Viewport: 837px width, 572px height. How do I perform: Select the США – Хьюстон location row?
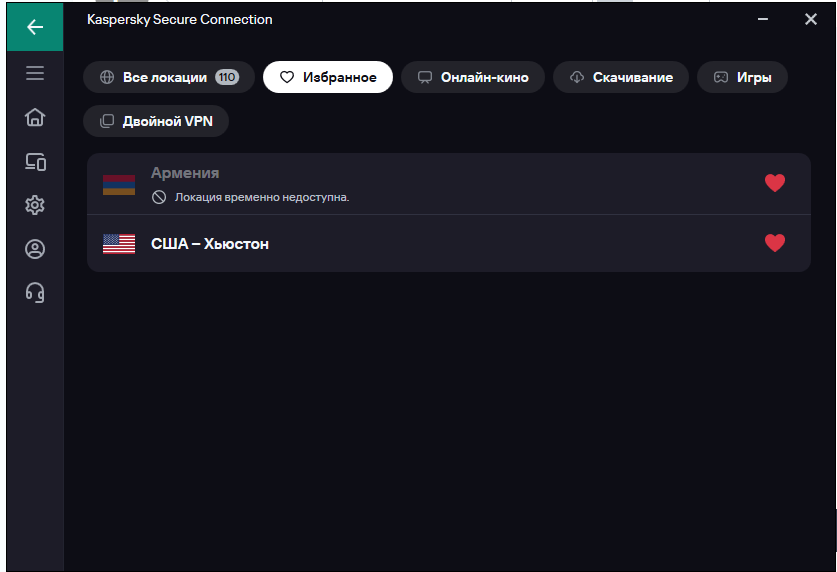pyautogui.click(x=449, y=243)
